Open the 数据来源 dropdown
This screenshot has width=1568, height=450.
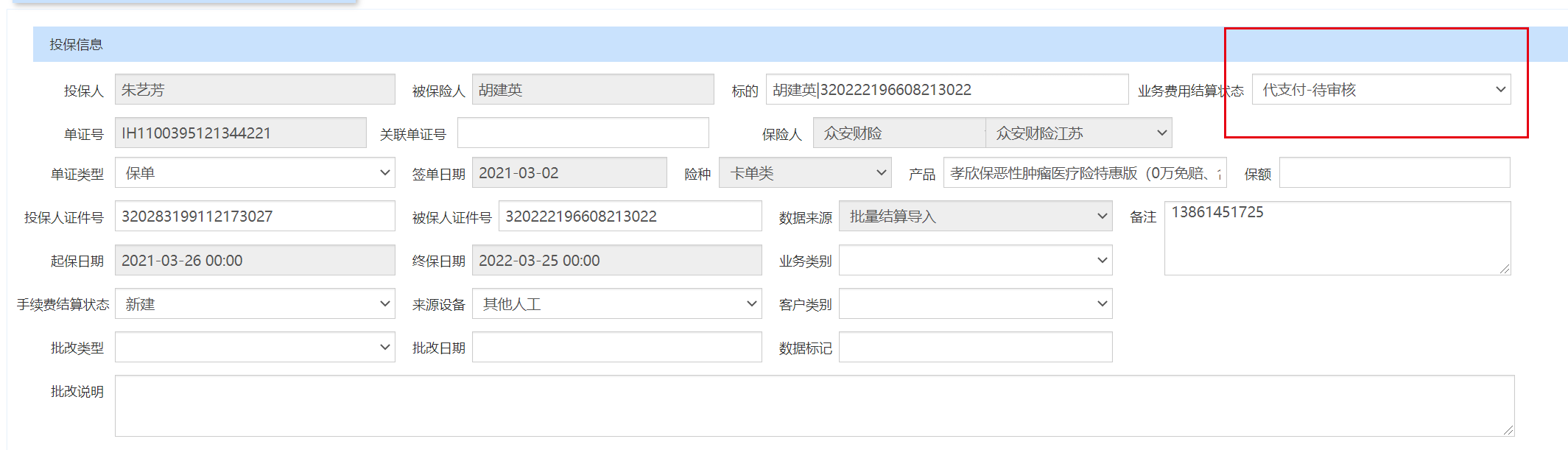click(x=975, y=217)
